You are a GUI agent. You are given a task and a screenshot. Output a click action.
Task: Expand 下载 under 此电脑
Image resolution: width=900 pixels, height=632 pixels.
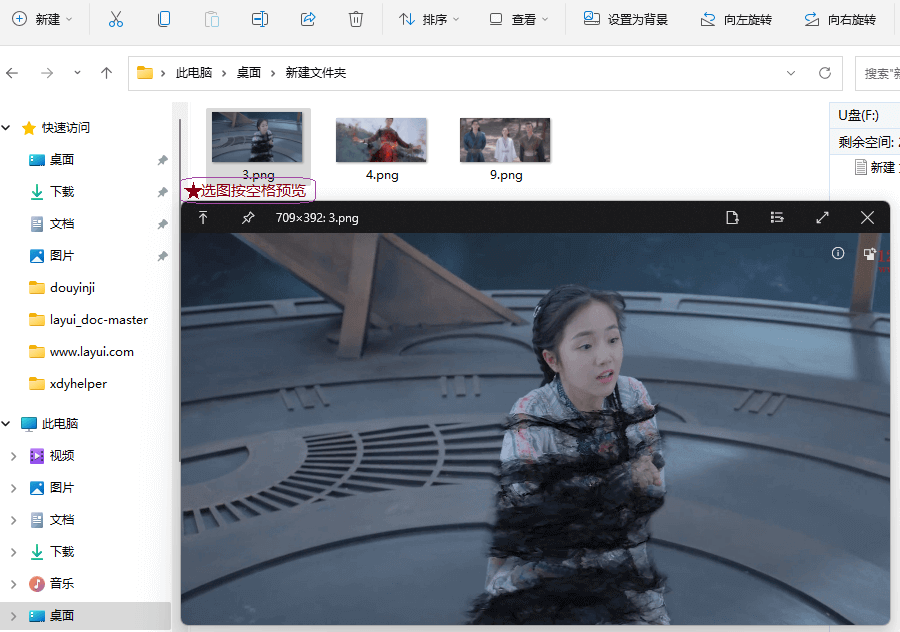pos(14,552)
